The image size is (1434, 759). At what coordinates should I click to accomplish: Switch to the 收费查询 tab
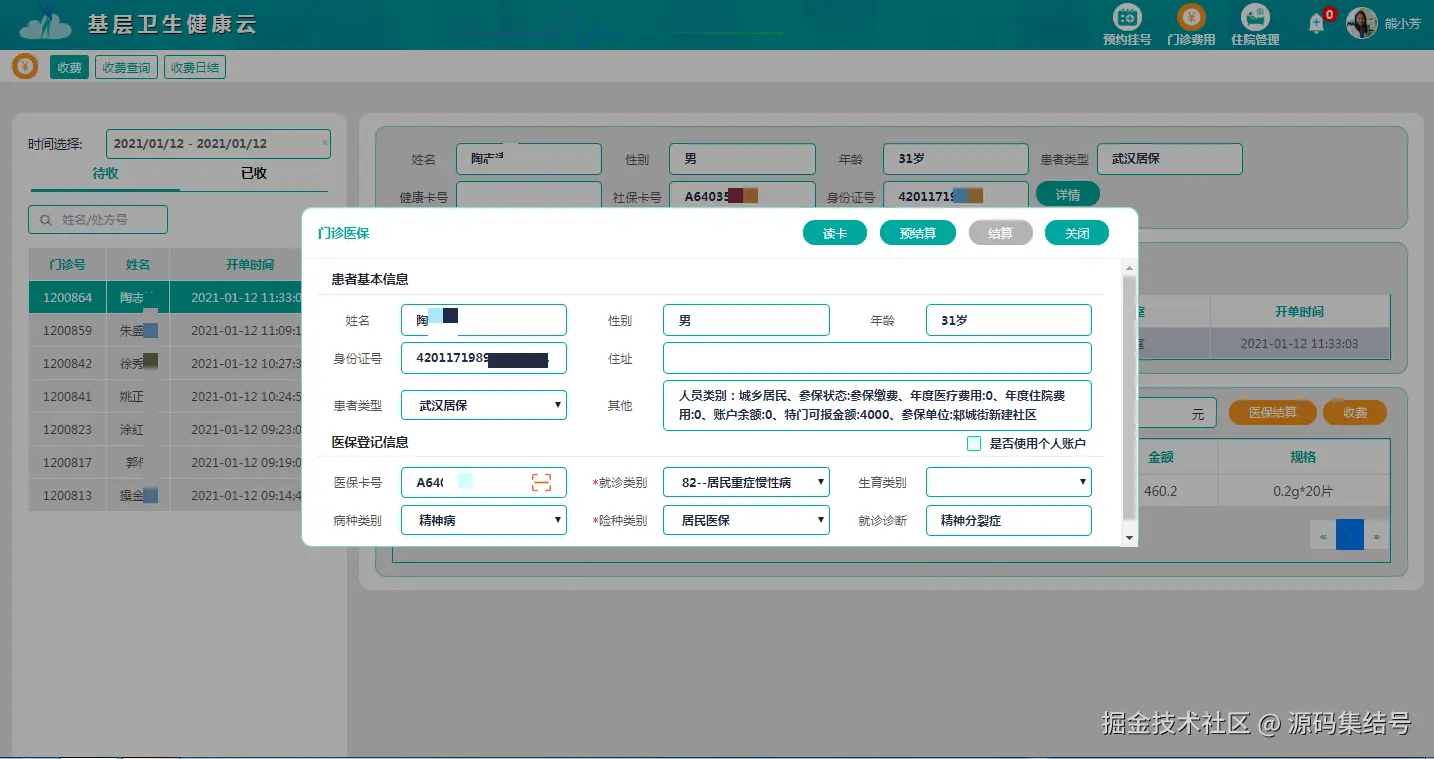[126, 67]
